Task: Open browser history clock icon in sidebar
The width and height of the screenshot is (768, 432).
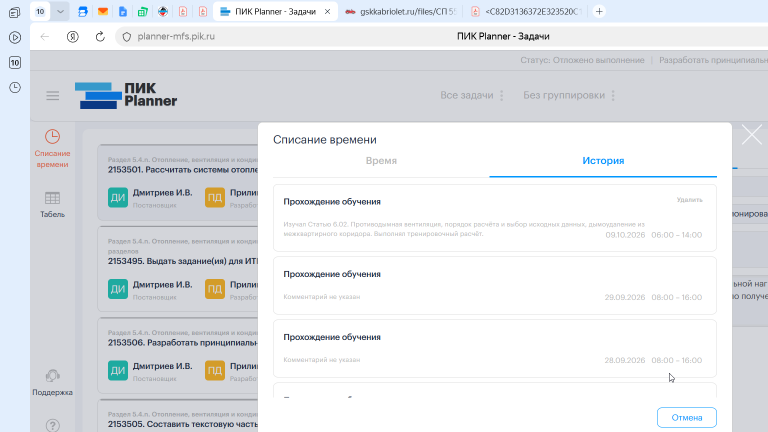Action: (15, 88)
